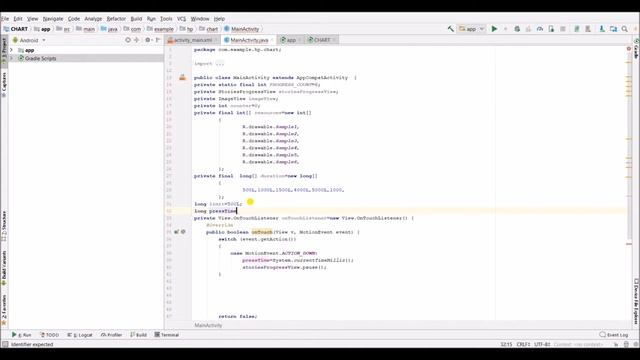The width and height of the screenshot is (640, 360).
Task: Click the Stop button in toolbar
Action: click(x=563, y=29)
